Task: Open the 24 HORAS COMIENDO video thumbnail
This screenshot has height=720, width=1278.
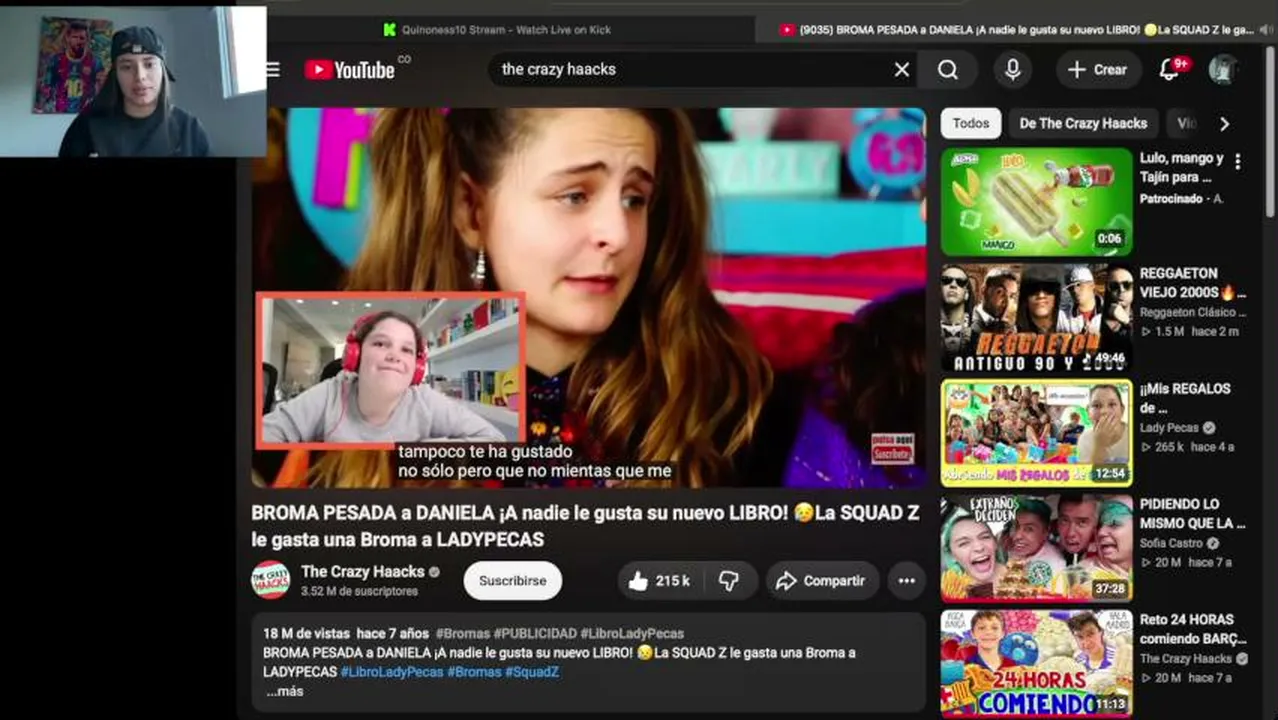Action: coord(1036,663)
